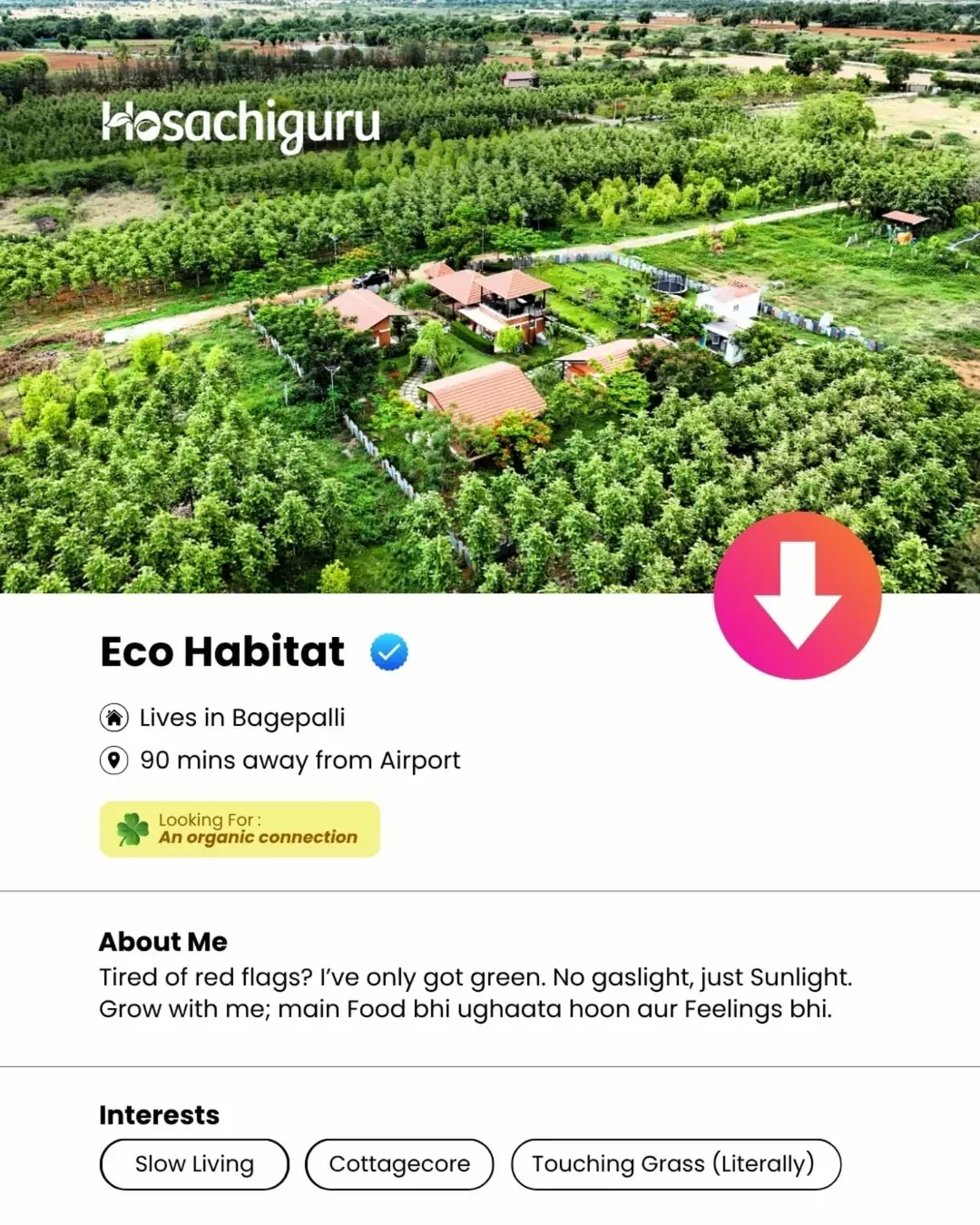The image size is (980, 1225).
Task: Click the blue verified checkmark badge
Action: (x=389, y=652)
